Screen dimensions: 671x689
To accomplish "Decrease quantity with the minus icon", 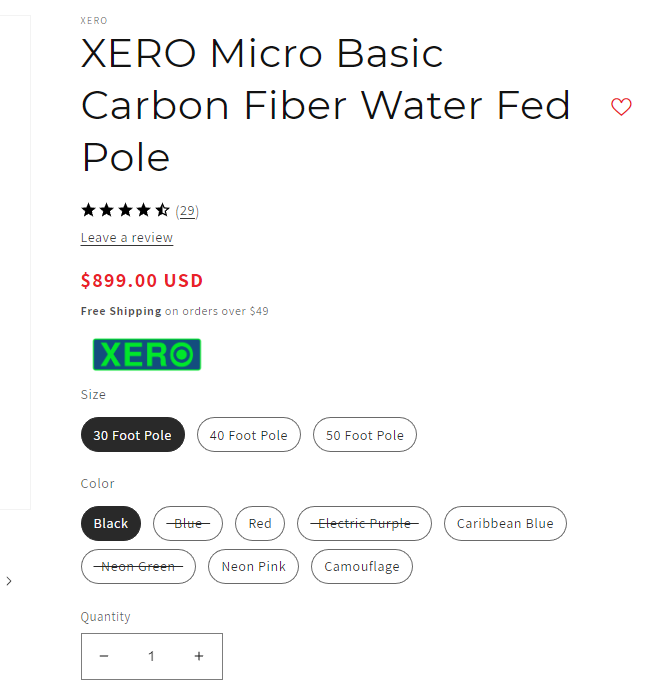I will [x=104, y=656].
